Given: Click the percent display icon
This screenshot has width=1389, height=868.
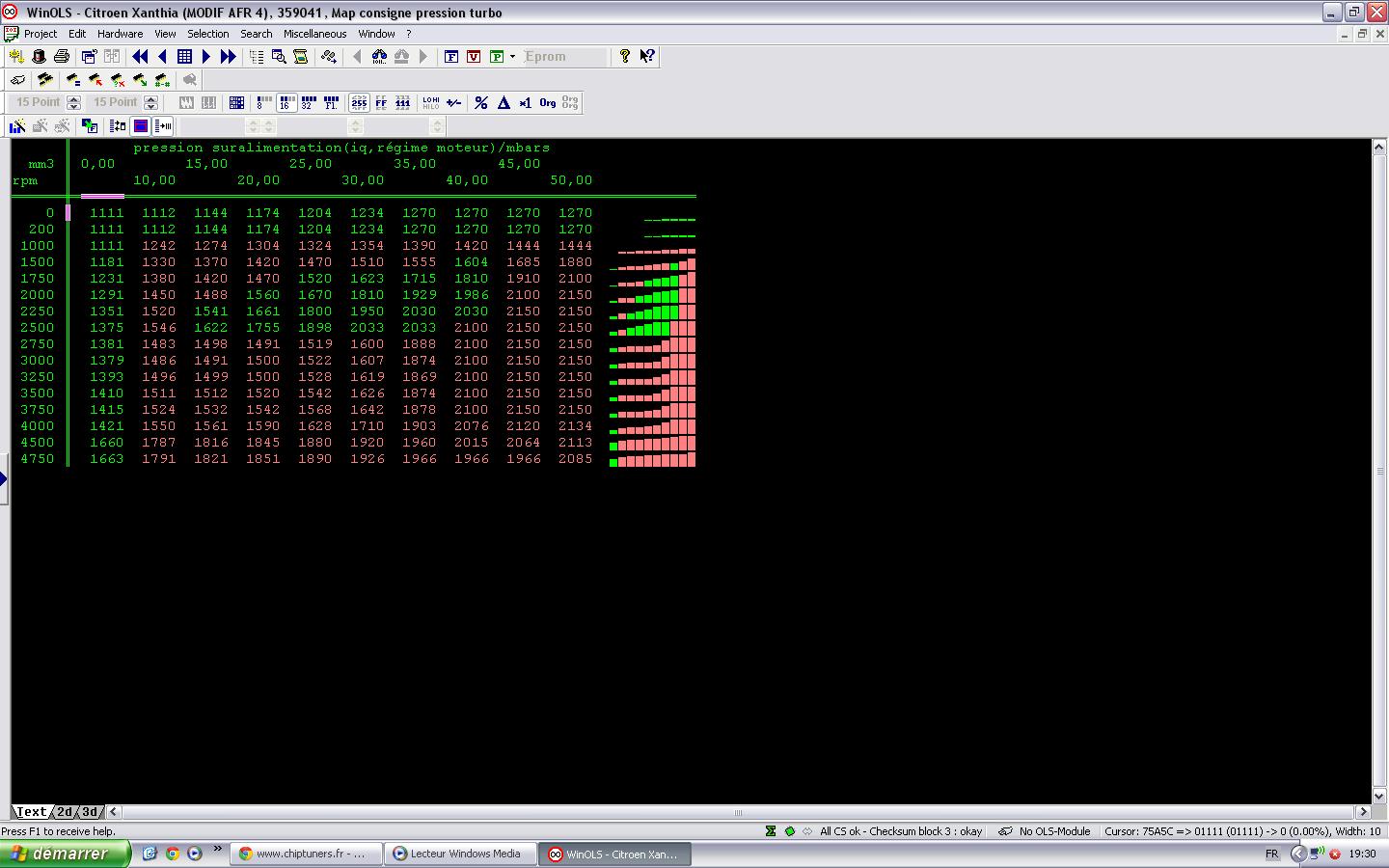Looking at the screenshot, I should pos(480,102).
